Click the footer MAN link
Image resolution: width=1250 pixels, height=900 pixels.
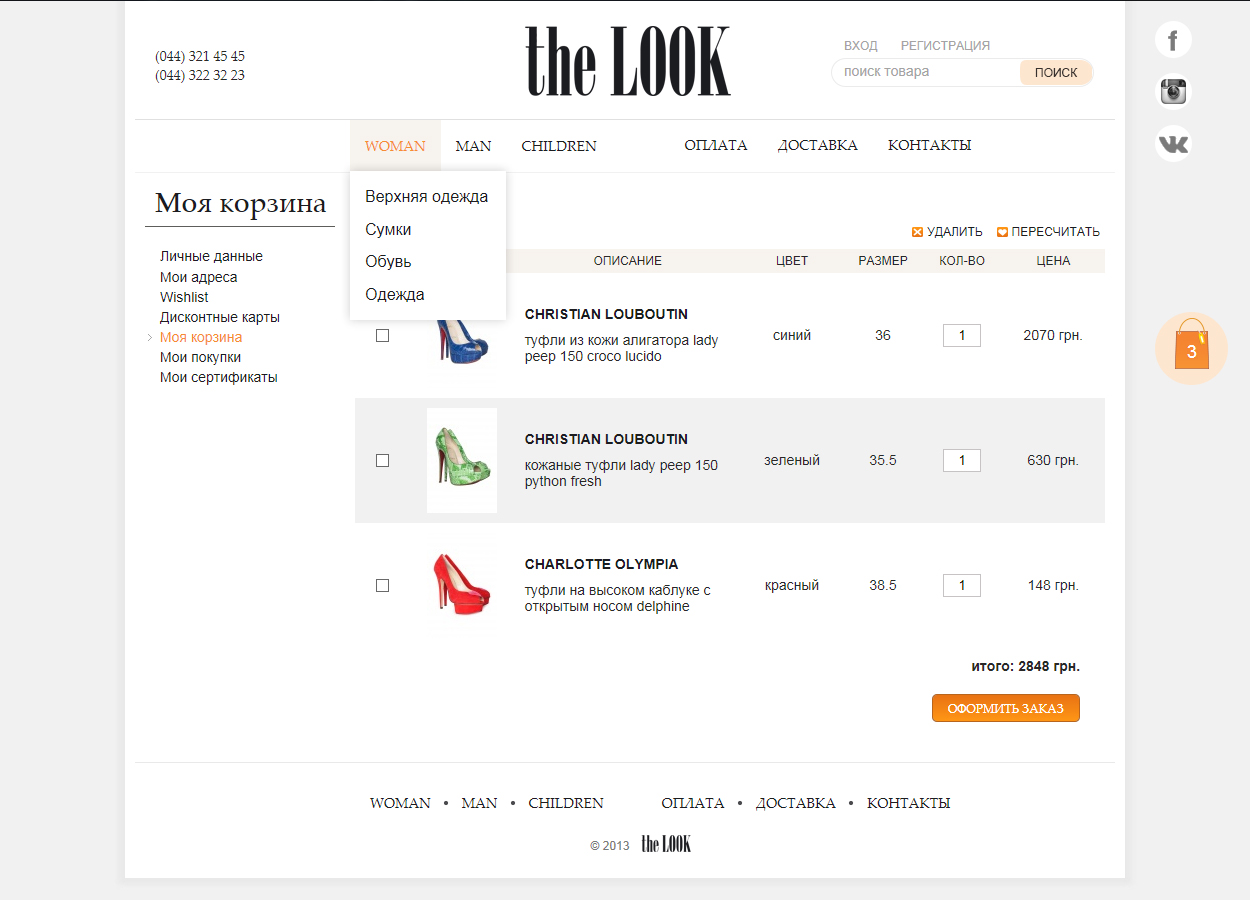[x=479, y=804]
